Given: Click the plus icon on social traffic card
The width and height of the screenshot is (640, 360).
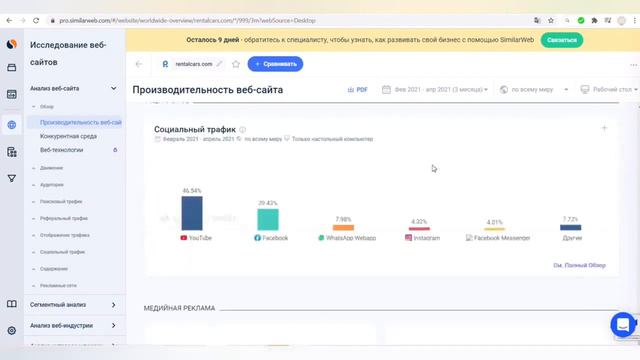Looking at the screenshot, I should 604,128.
